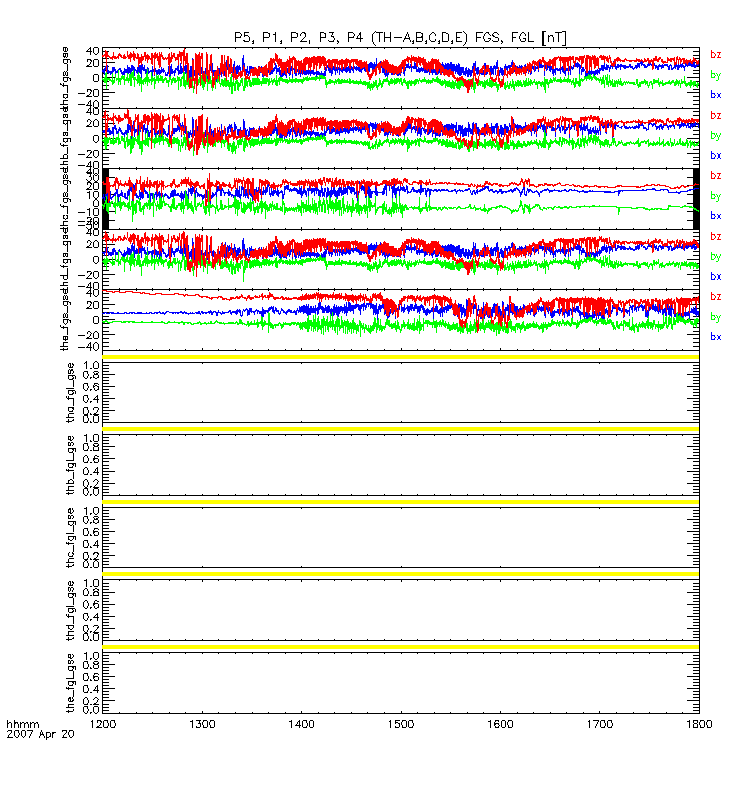Click the yellow bar above the thc_fgl_gse panel

(401, 502)
